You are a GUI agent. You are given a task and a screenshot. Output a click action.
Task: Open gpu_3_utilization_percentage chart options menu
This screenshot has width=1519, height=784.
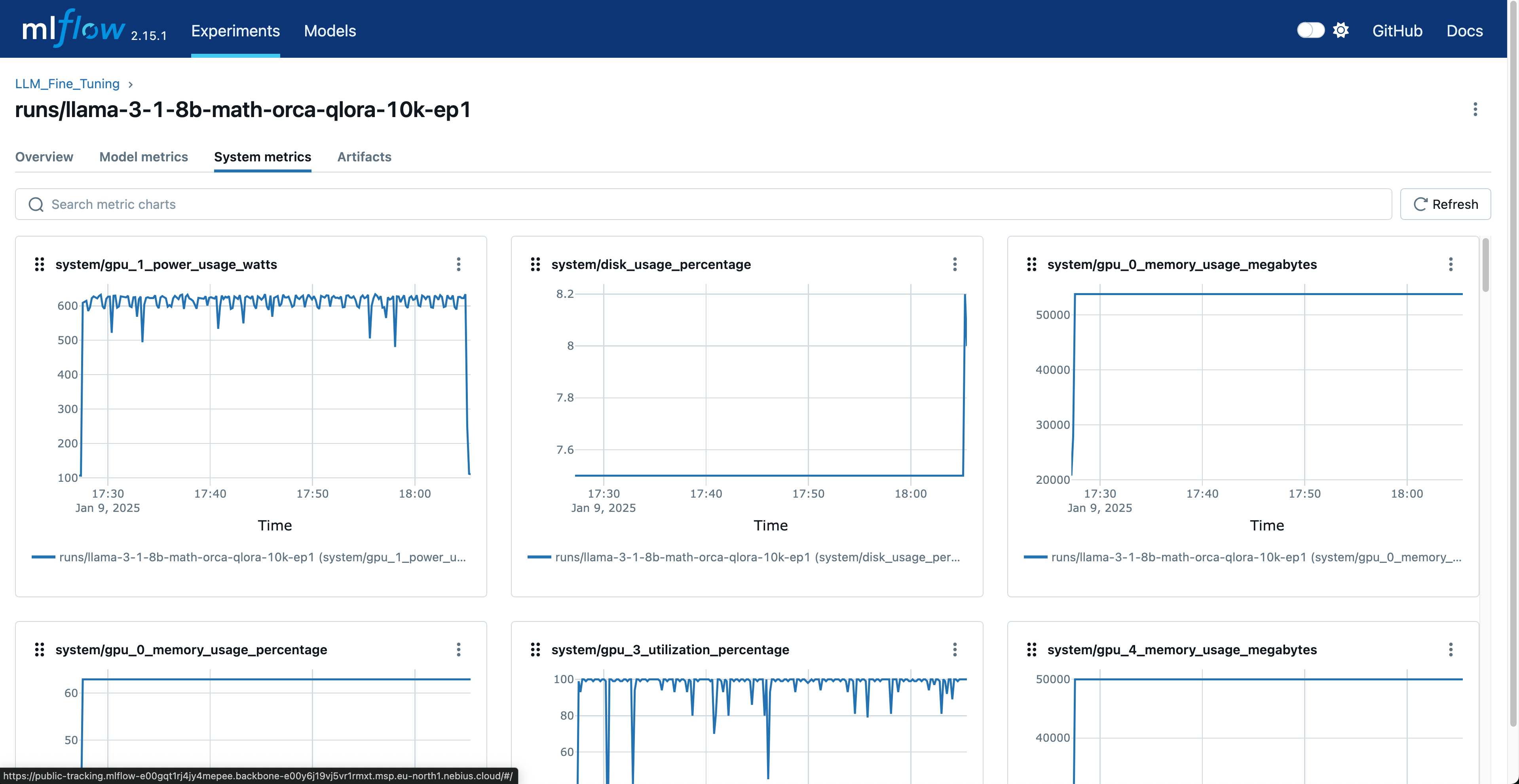click(x=955, y=649)
